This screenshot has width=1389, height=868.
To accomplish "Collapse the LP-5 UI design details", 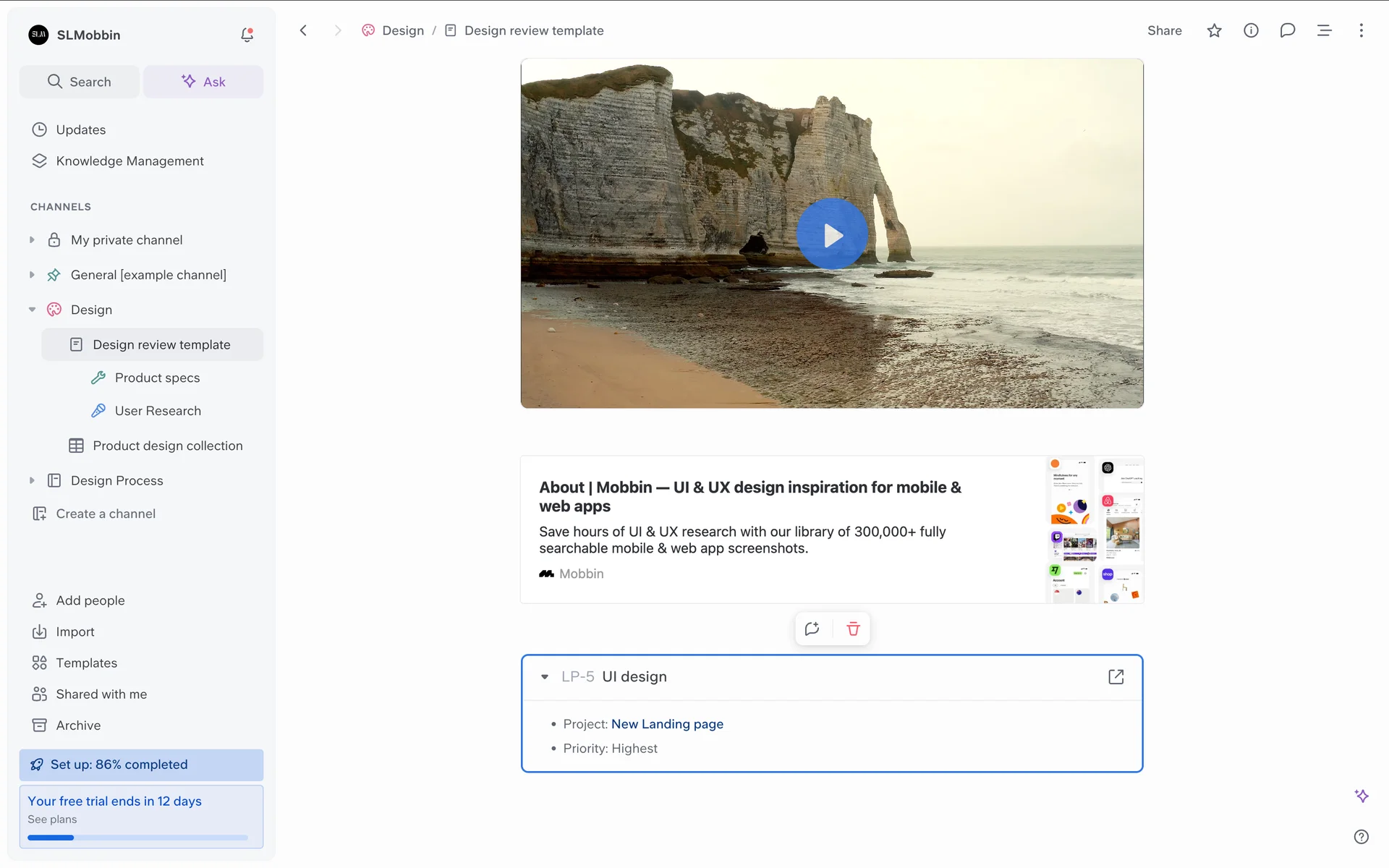I will coord(545,677).
